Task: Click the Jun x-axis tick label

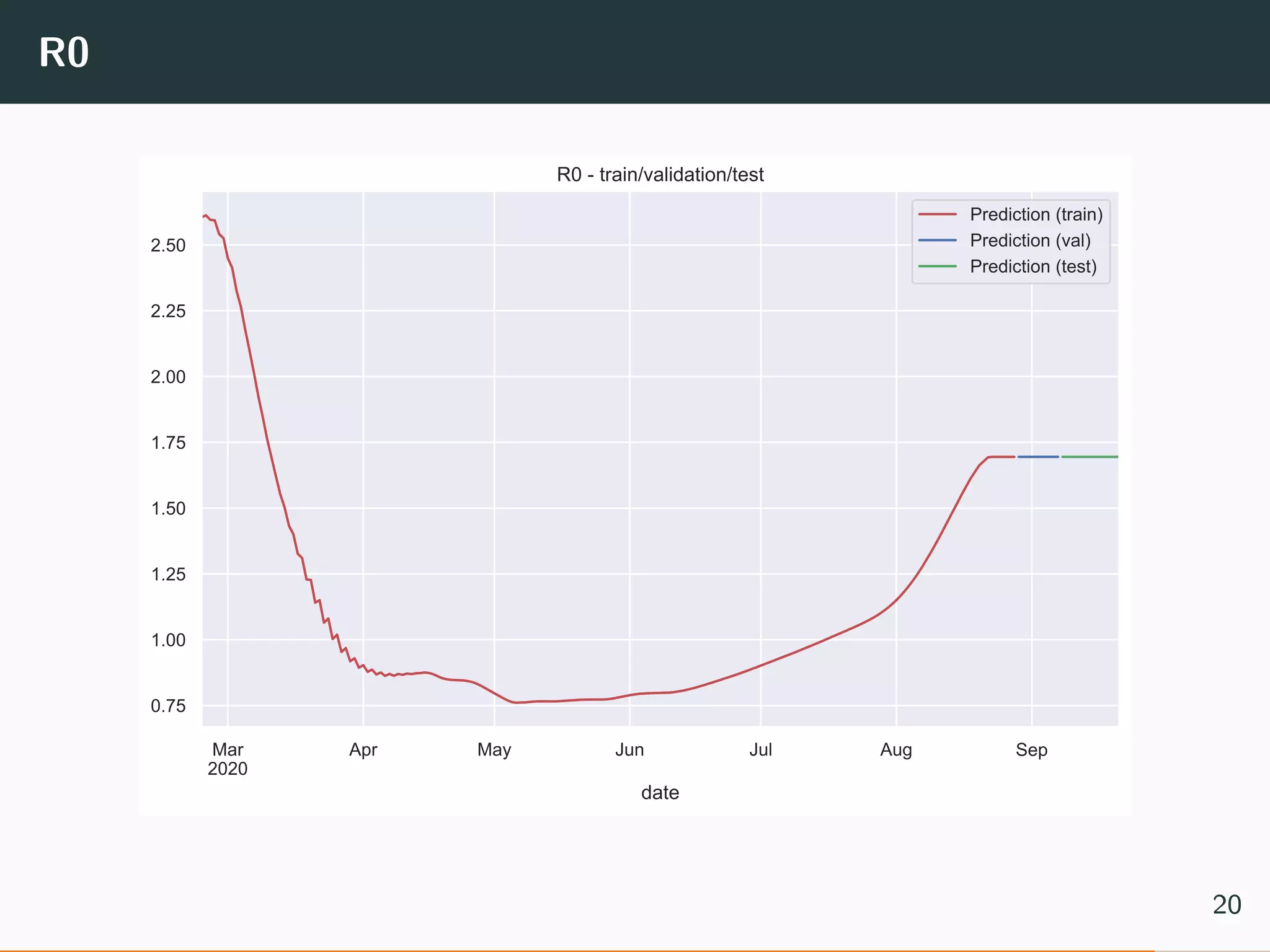Action: click(x=629, y=750)
